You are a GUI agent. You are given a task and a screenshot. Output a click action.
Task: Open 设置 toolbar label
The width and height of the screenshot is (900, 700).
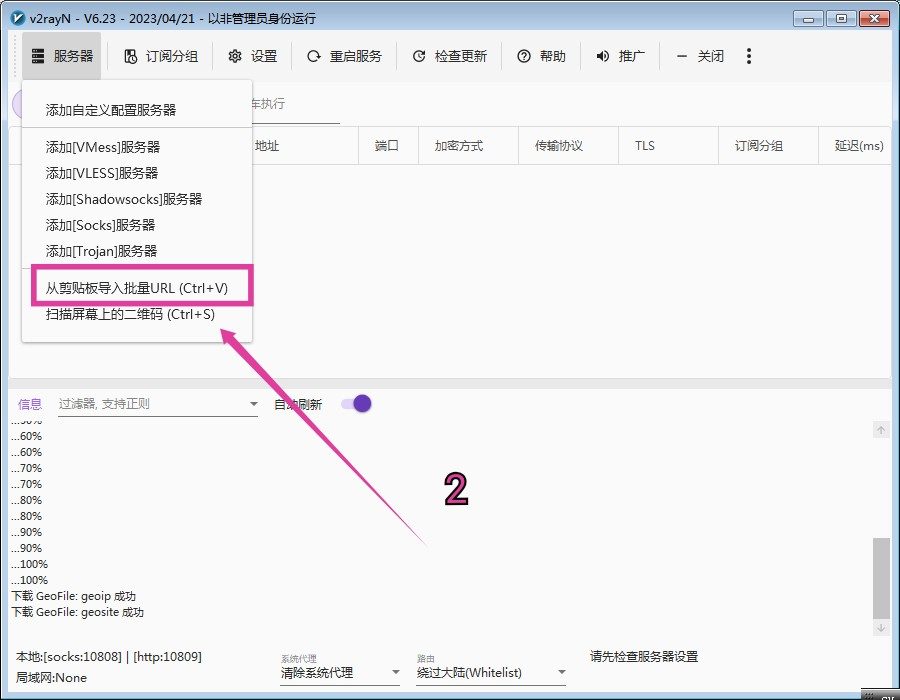coord(264,56)
